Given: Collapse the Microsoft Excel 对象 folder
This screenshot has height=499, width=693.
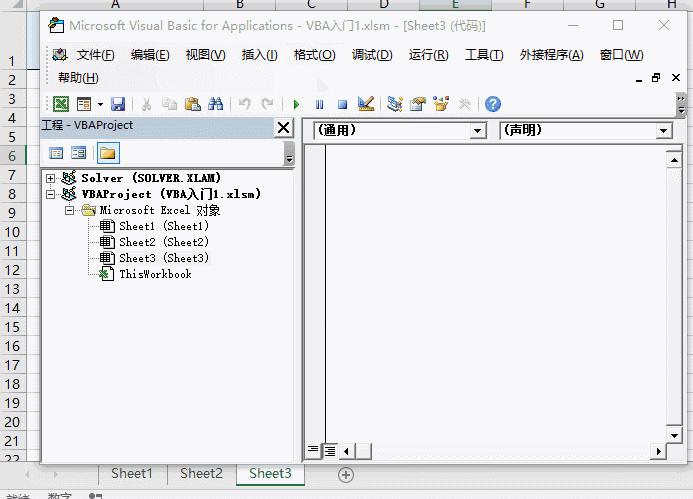Looking at the screenshot, I should tap(69, 210).
